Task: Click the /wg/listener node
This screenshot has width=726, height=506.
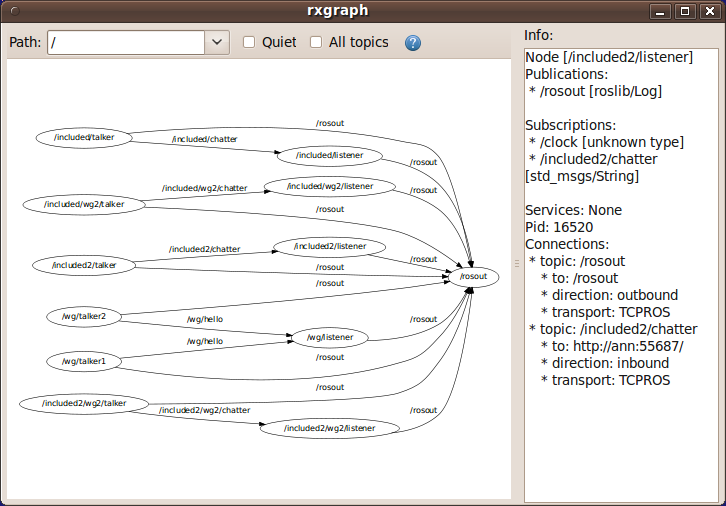Action: (x=329, y=337)
